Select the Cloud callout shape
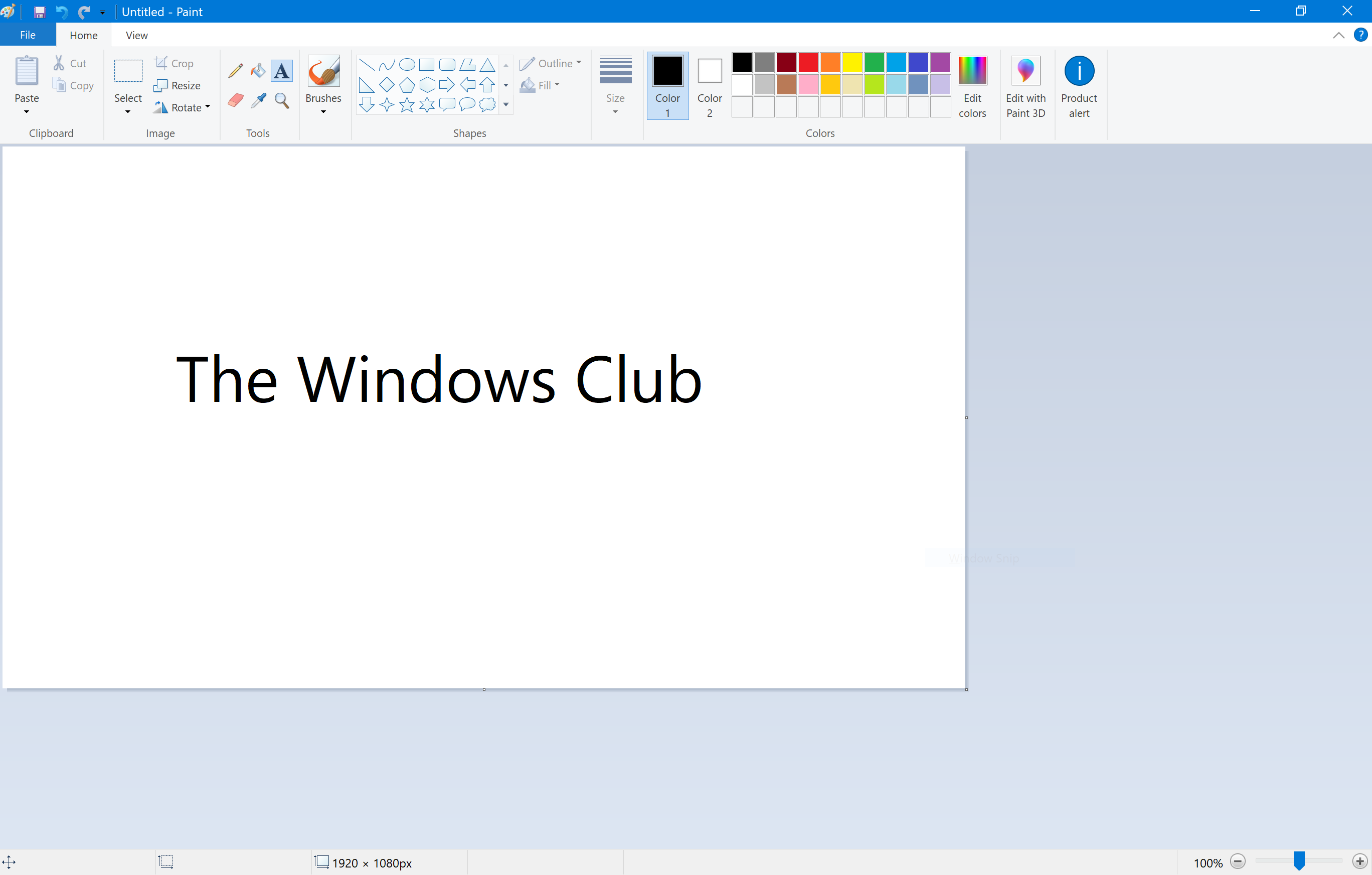This screenshot has height=875, width=1372. coord(487,104)
